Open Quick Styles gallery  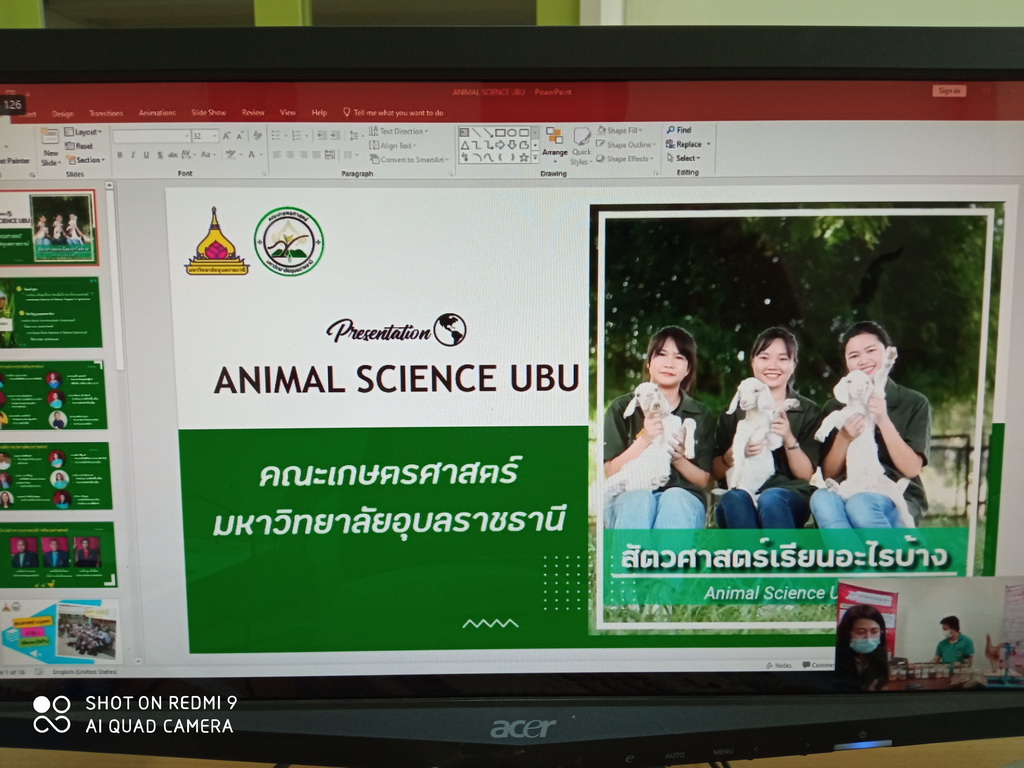(x=581, y=146)
